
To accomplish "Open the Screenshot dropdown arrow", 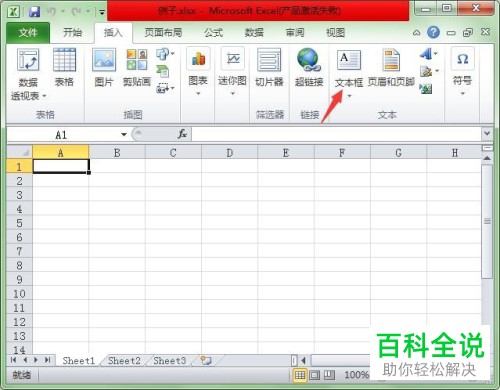I will (173, 88).
